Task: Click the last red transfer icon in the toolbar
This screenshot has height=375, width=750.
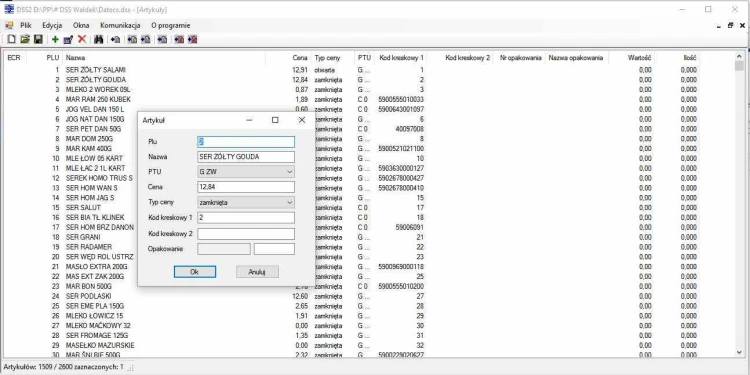Action: click(192, 40)
